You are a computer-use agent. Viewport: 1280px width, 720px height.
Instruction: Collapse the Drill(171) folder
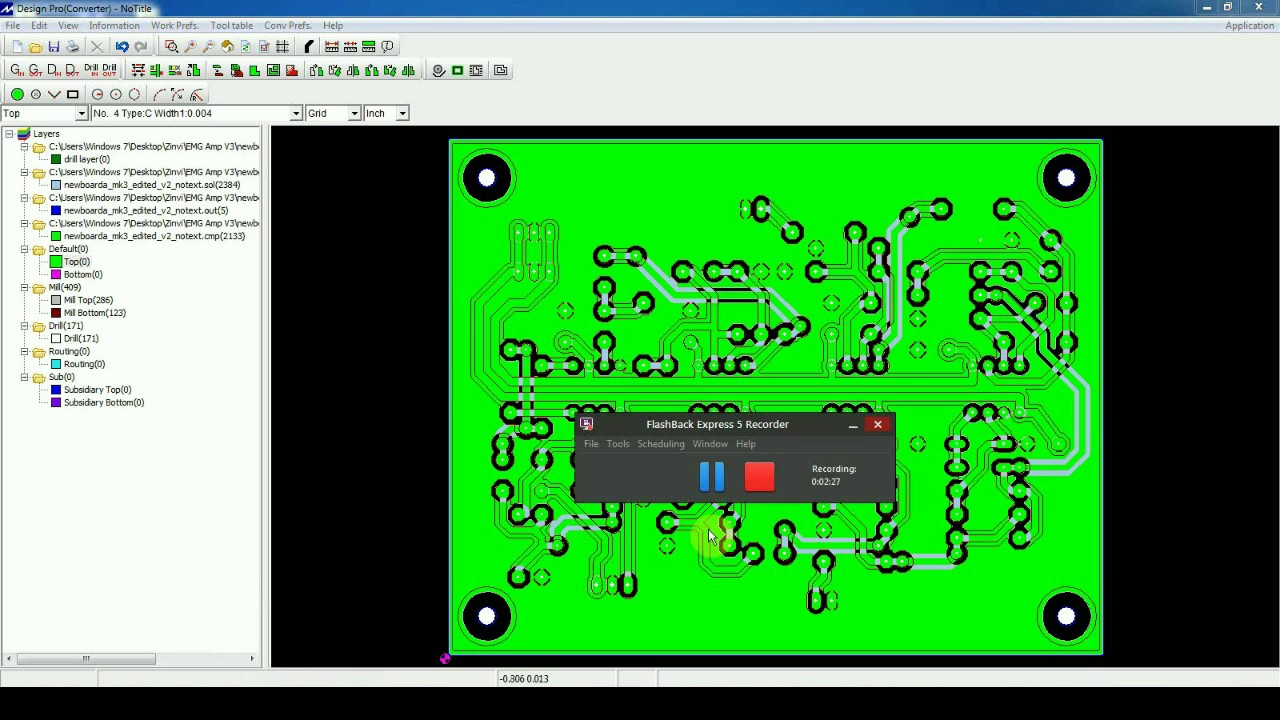click(x=25, y=326)
